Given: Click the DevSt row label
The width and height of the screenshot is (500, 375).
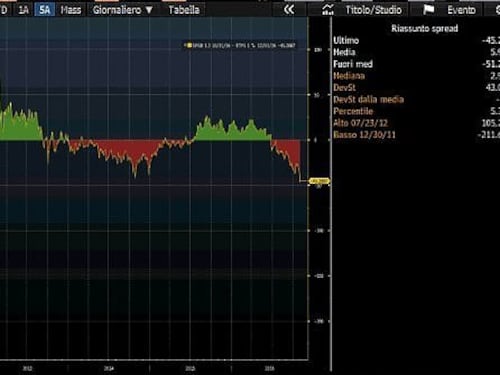Looking at the screenshot, I should pos(345,88).
